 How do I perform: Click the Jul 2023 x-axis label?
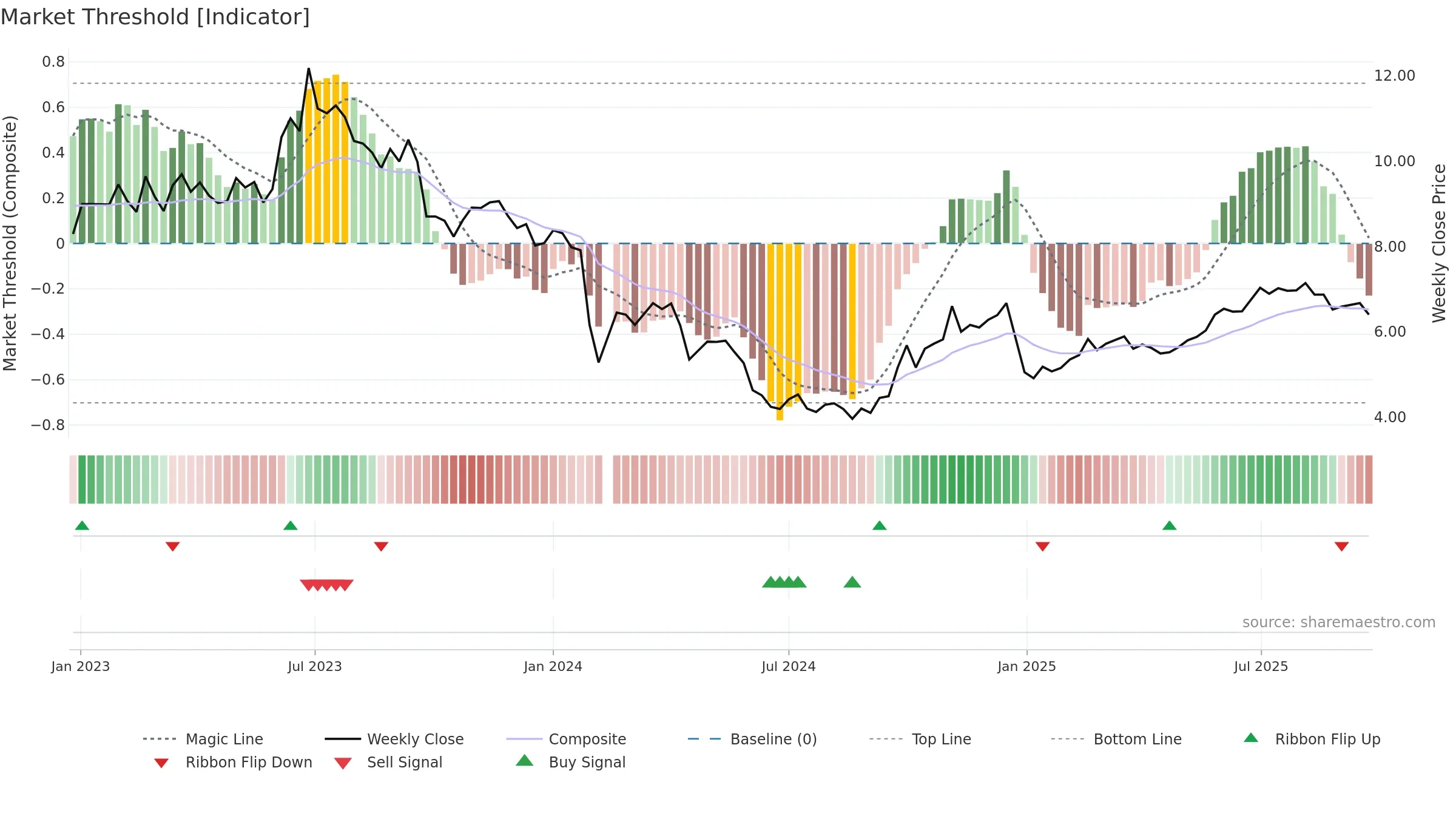315,667
